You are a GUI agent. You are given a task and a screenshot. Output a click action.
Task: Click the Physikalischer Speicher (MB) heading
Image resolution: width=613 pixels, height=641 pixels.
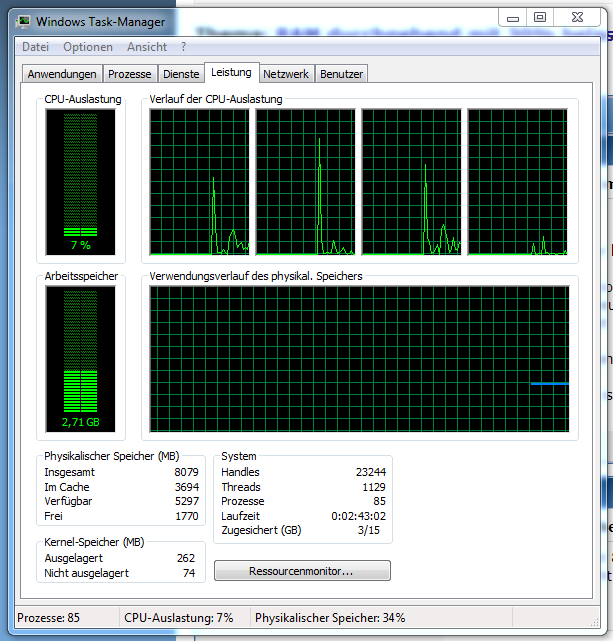pos(112,456)
